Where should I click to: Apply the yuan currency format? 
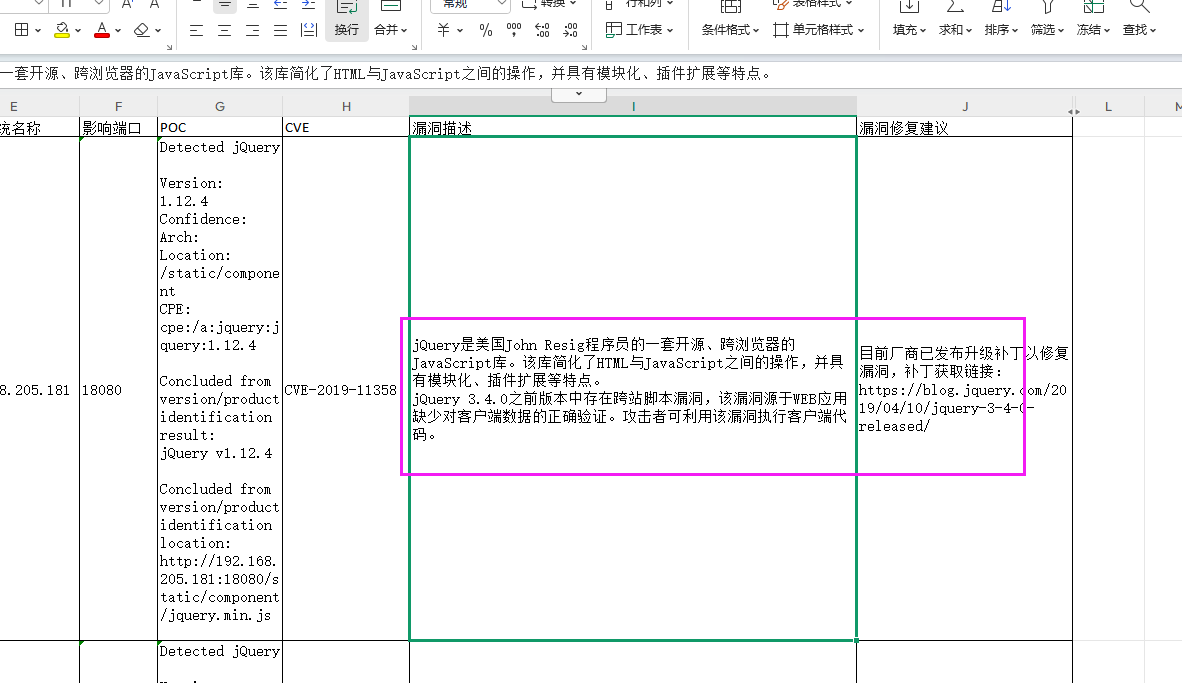[443, 30]
